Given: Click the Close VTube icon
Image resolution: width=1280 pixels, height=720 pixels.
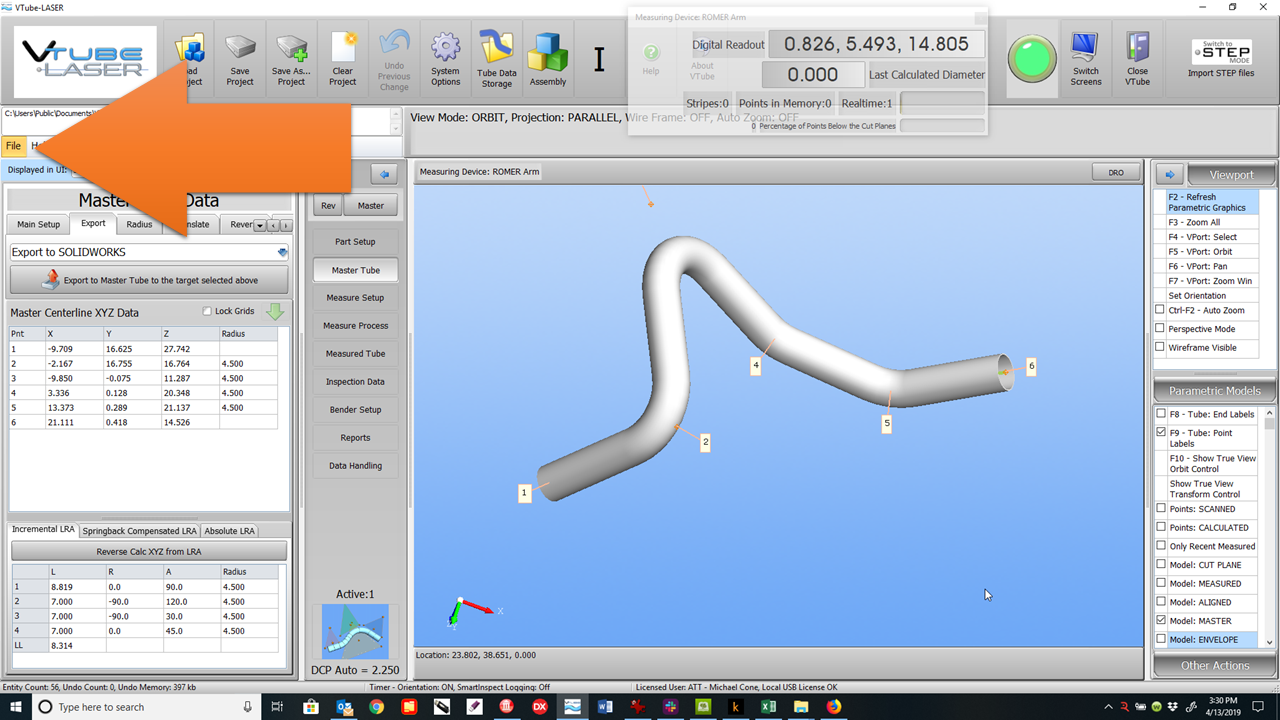Looking at the screenshot, I should pos(1137,58).
